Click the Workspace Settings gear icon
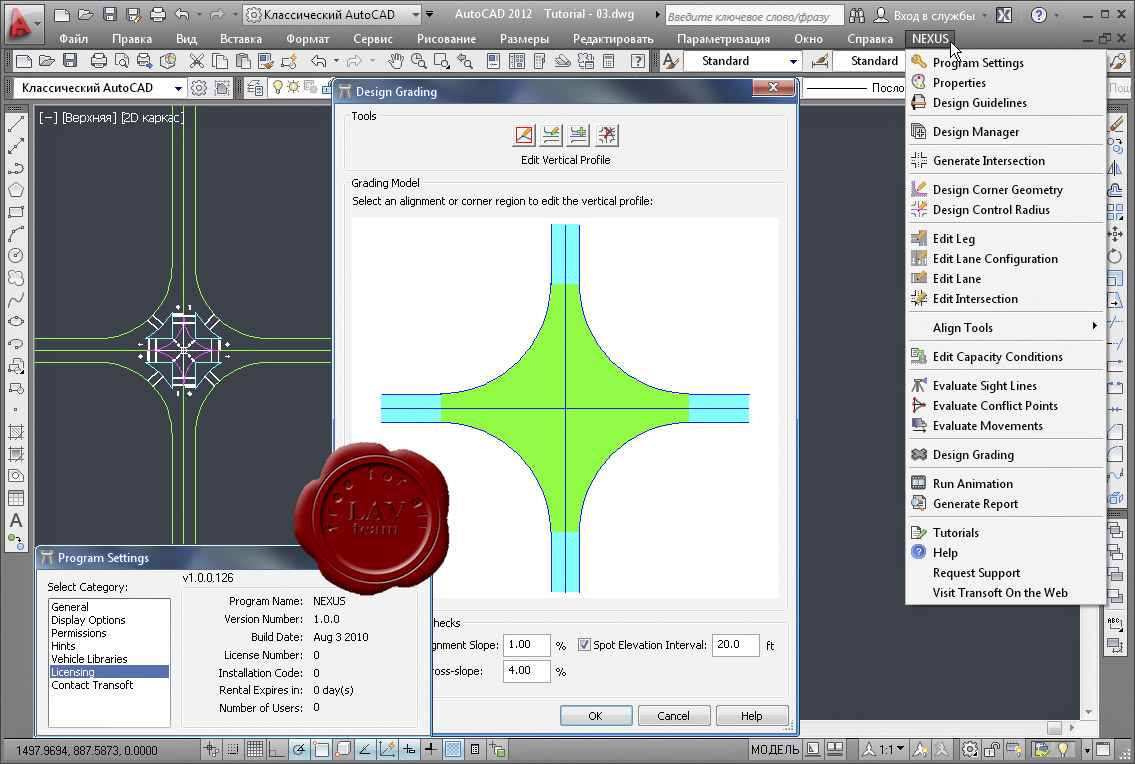The width and height of the screenshot is (1135, 764). click(x=198, y=88)
